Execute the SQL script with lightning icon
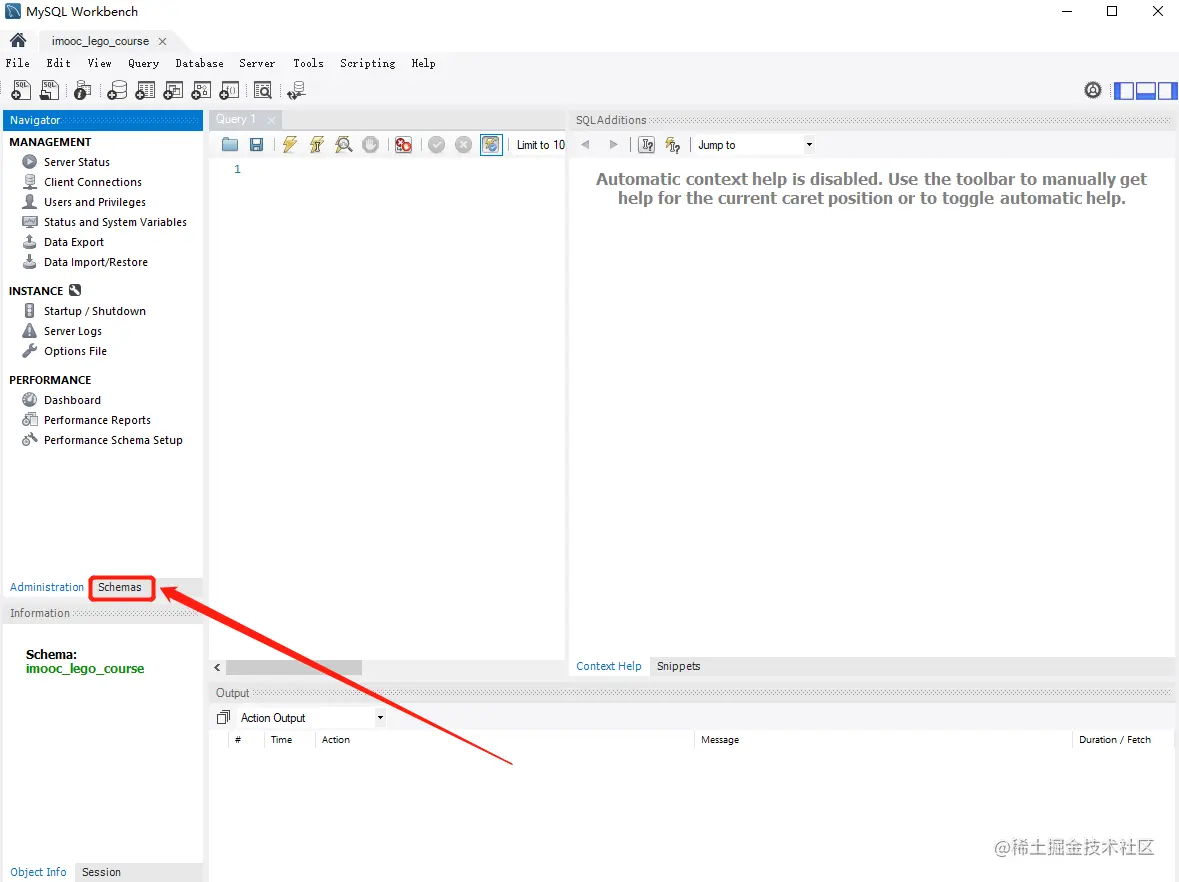The width and height of the screenshot is (1179, 882). [x=289, y=144]
